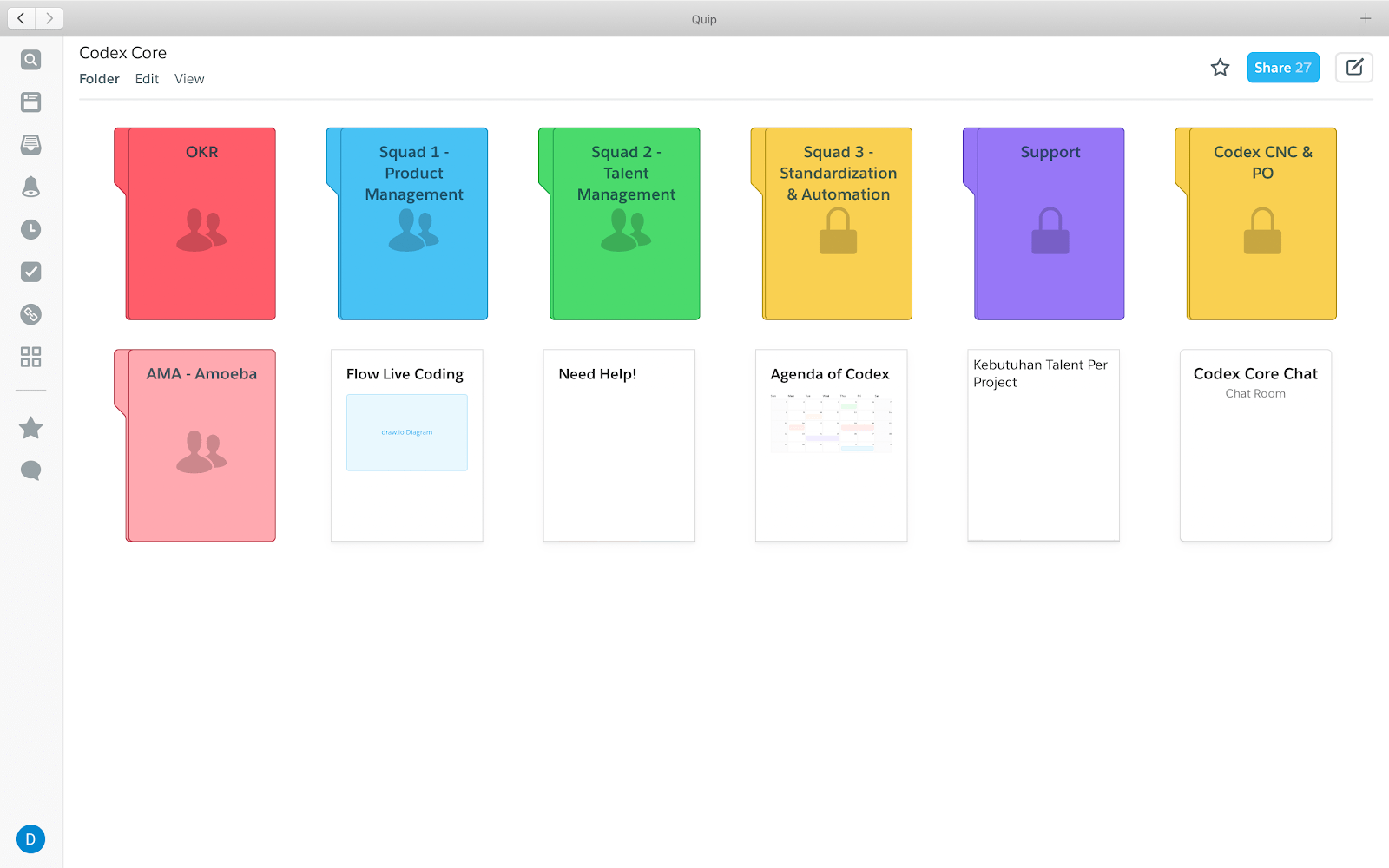Open the search icon in sidebar
The image size is (1389, 868).
point(30,60)
